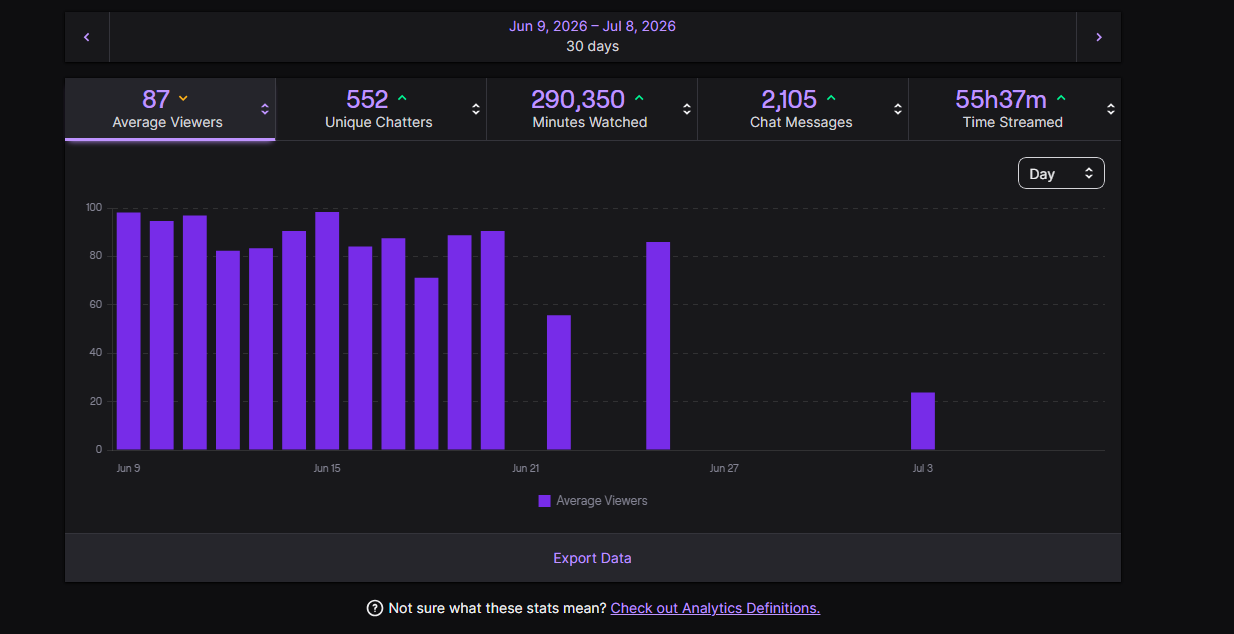Open Unique Chatters metric selector arrows
This screenshot has height=634, width=1234.
pos(476,109)
